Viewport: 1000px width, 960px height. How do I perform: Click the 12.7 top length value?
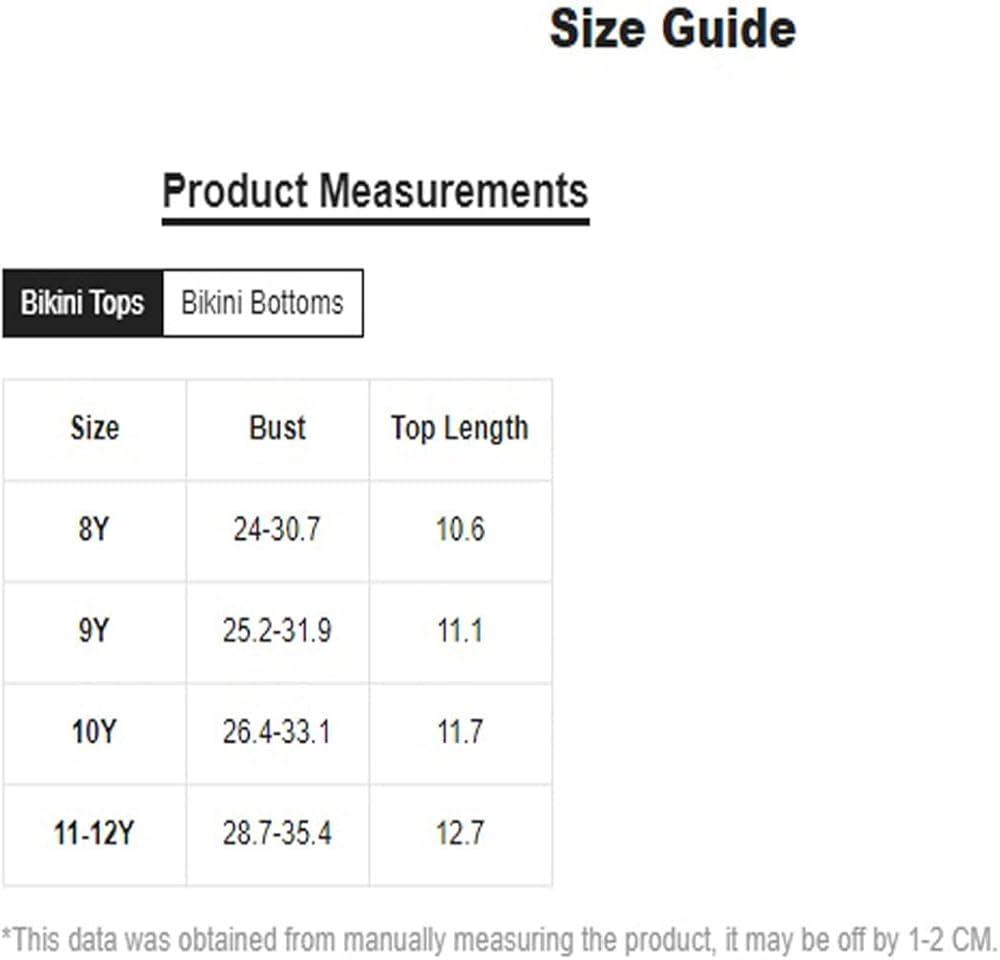[460, 834]
